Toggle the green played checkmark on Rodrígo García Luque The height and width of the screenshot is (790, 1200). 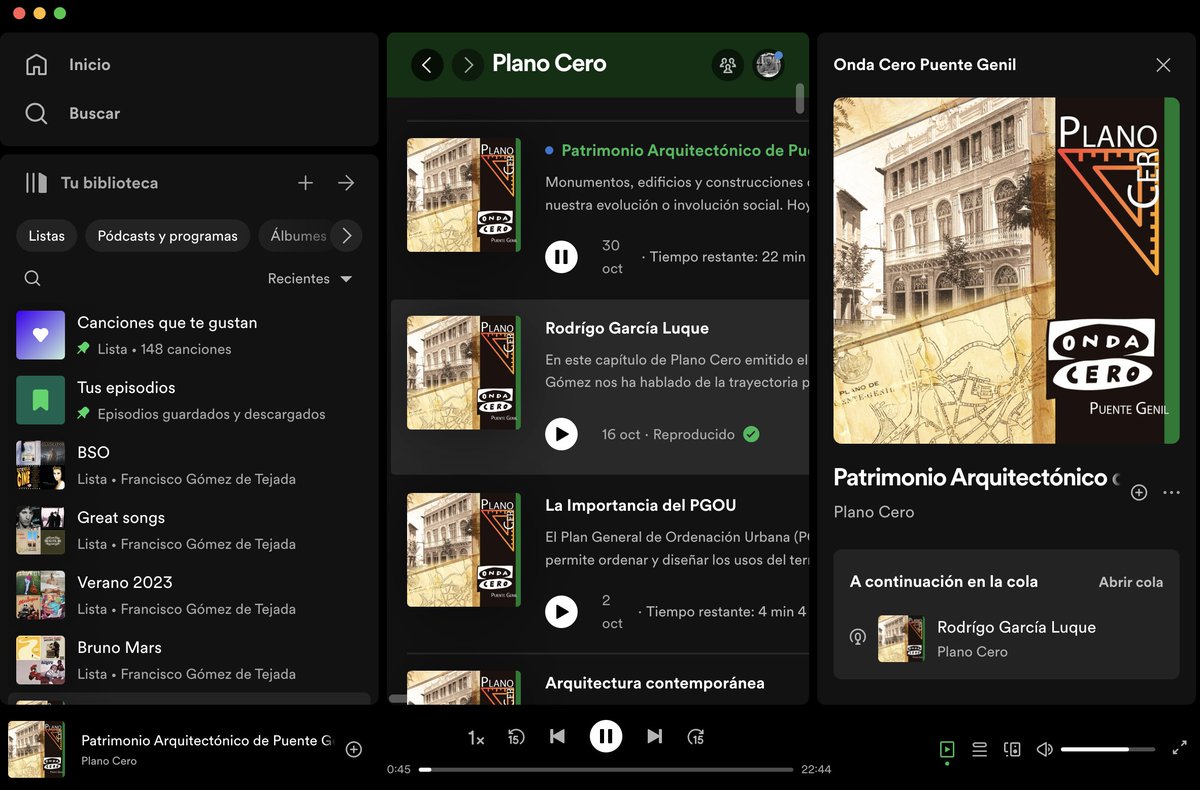(x=751, y=434)
